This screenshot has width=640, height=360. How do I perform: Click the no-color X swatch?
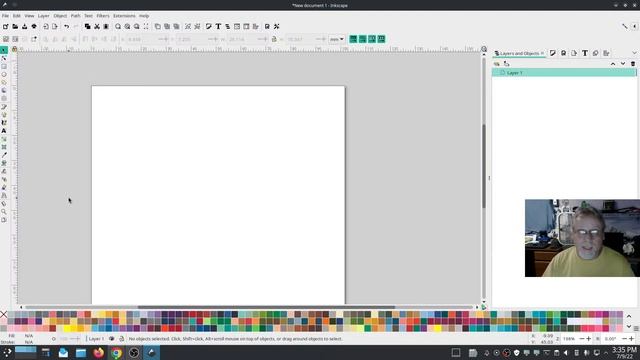(x=4, y=314)
